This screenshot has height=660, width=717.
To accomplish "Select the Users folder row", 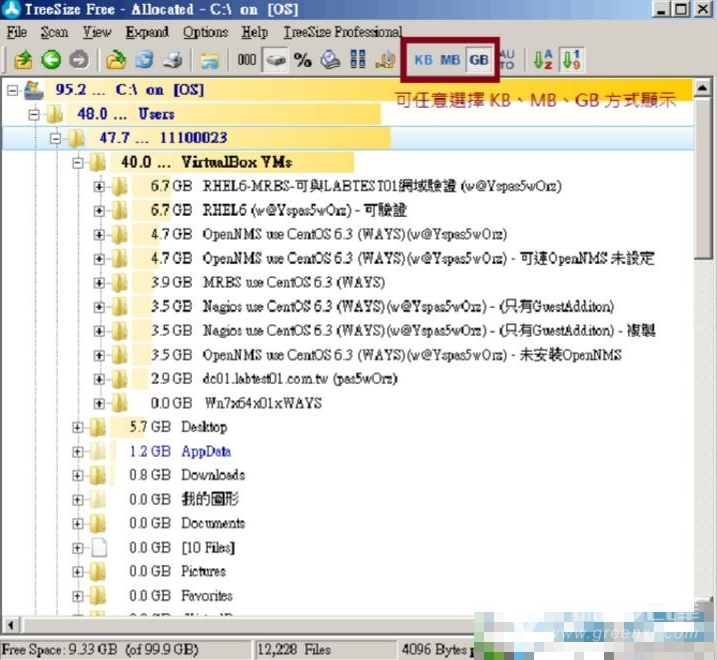I will 348,114.
